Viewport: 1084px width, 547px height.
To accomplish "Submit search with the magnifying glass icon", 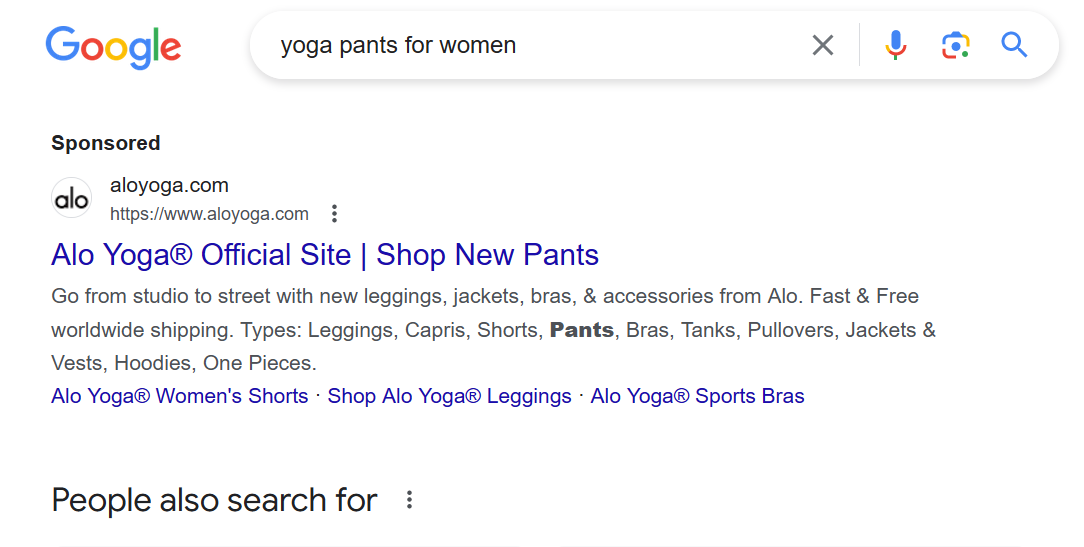I will [x=1014, y=45].
